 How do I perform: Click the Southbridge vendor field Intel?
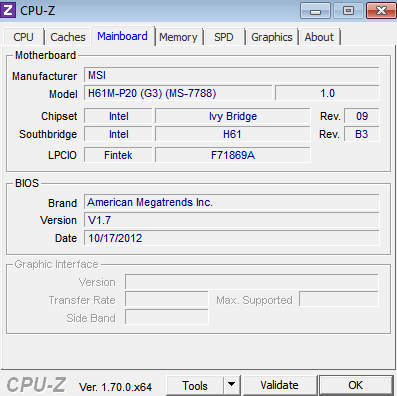click(118, 134)
